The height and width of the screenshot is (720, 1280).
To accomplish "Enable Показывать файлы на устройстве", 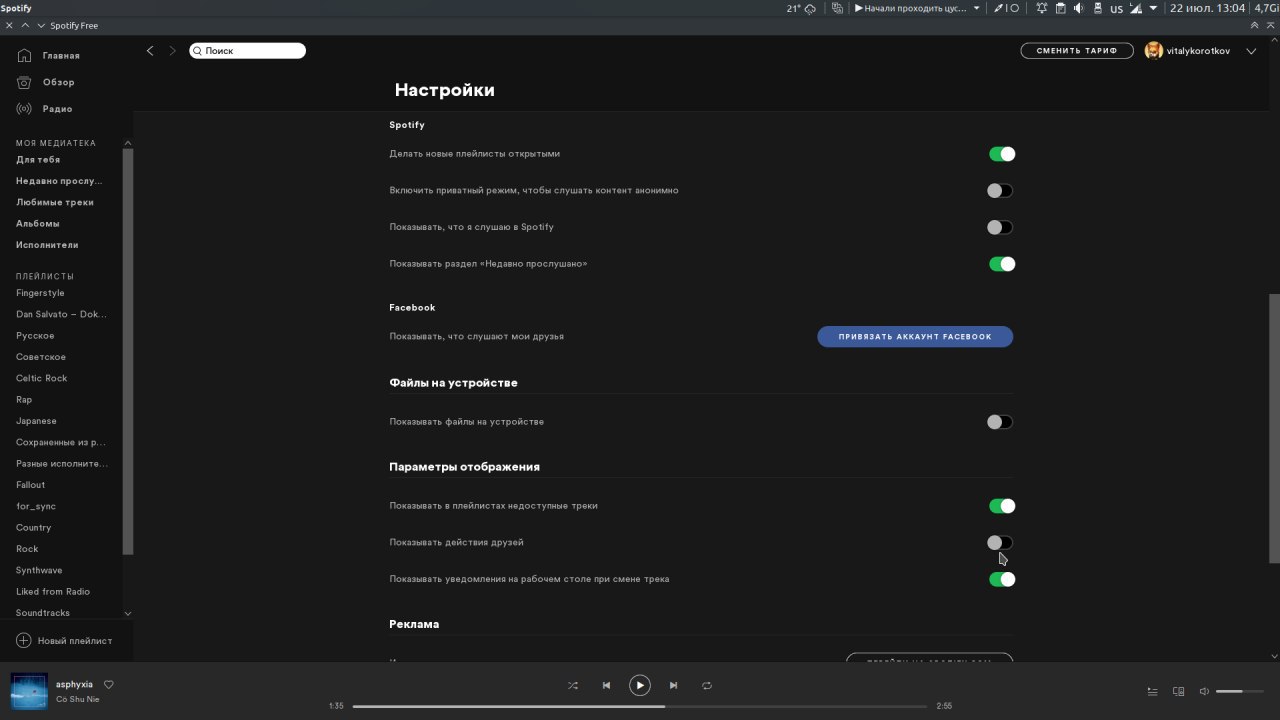I will tap(1000, 422).
